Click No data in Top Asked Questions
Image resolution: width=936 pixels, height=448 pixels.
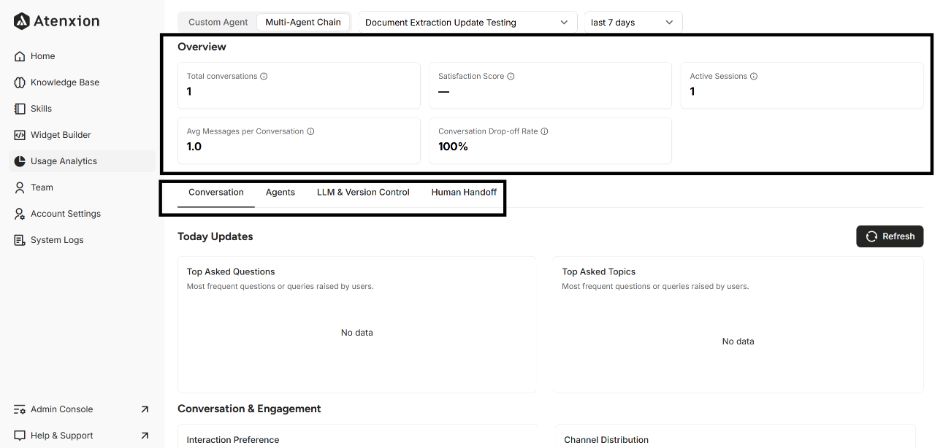357,333
